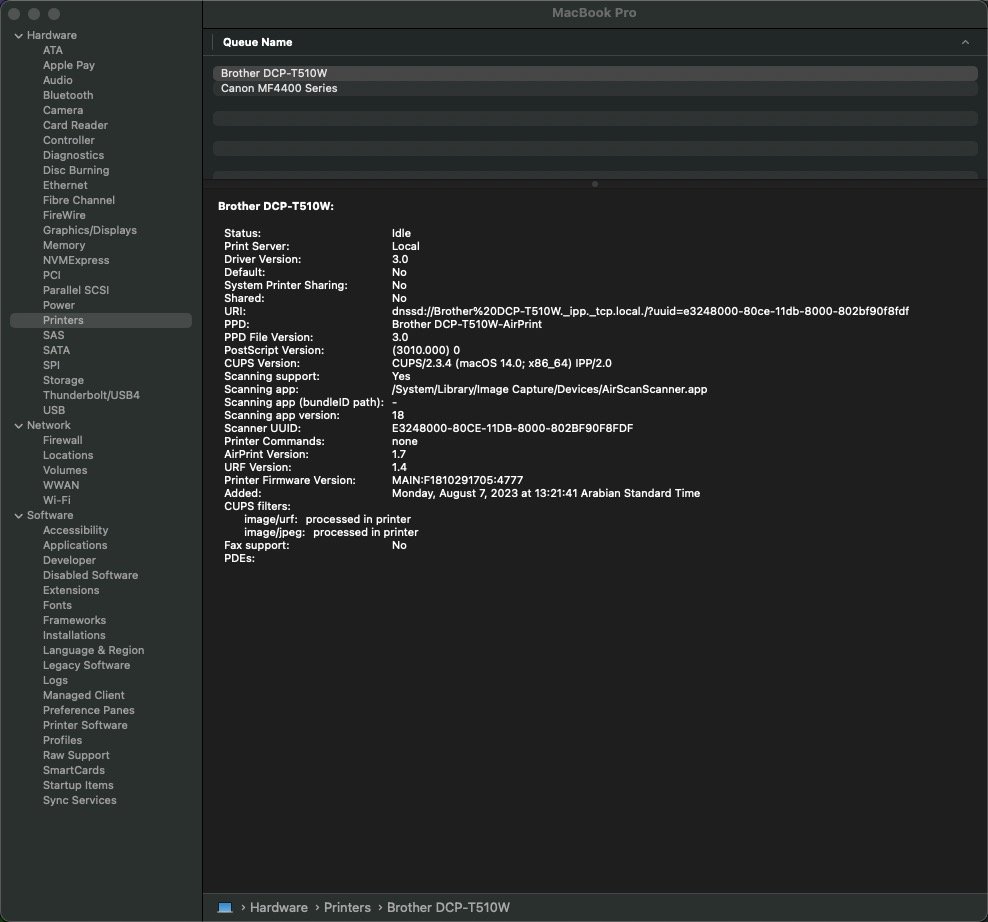Select Parallel SCSI in the sidebar

tap(76, 291)
